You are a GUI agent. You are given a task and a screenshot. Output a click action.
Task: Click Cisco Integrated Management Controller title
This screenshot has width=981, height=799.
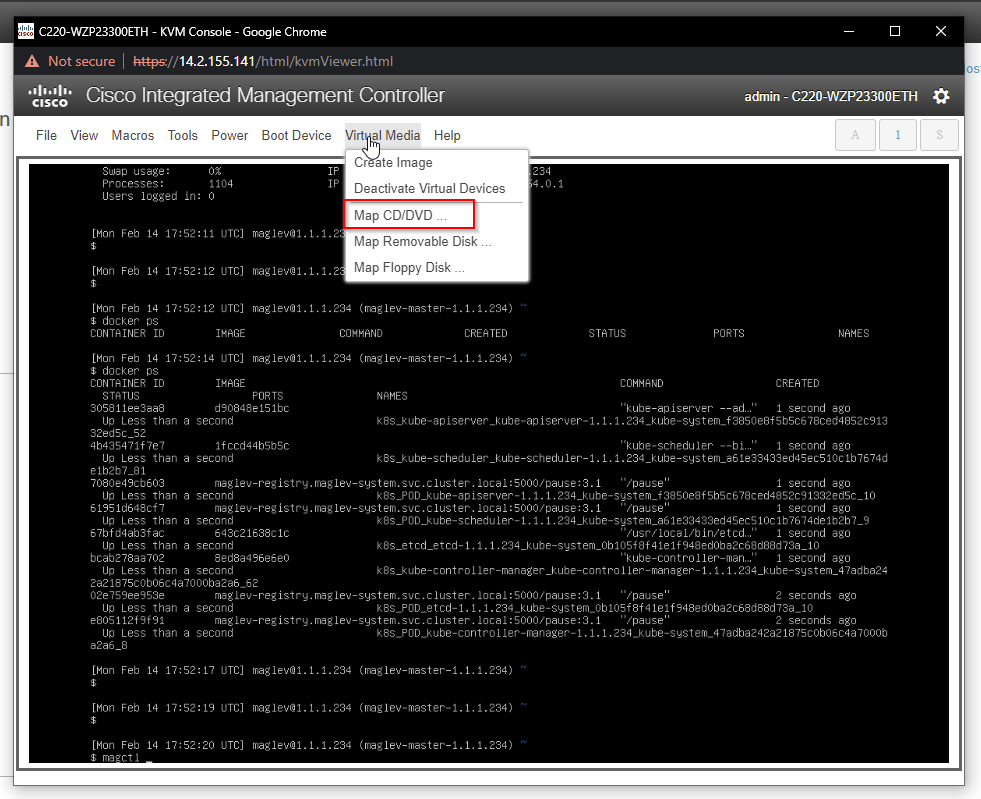[x=265, y=95]
